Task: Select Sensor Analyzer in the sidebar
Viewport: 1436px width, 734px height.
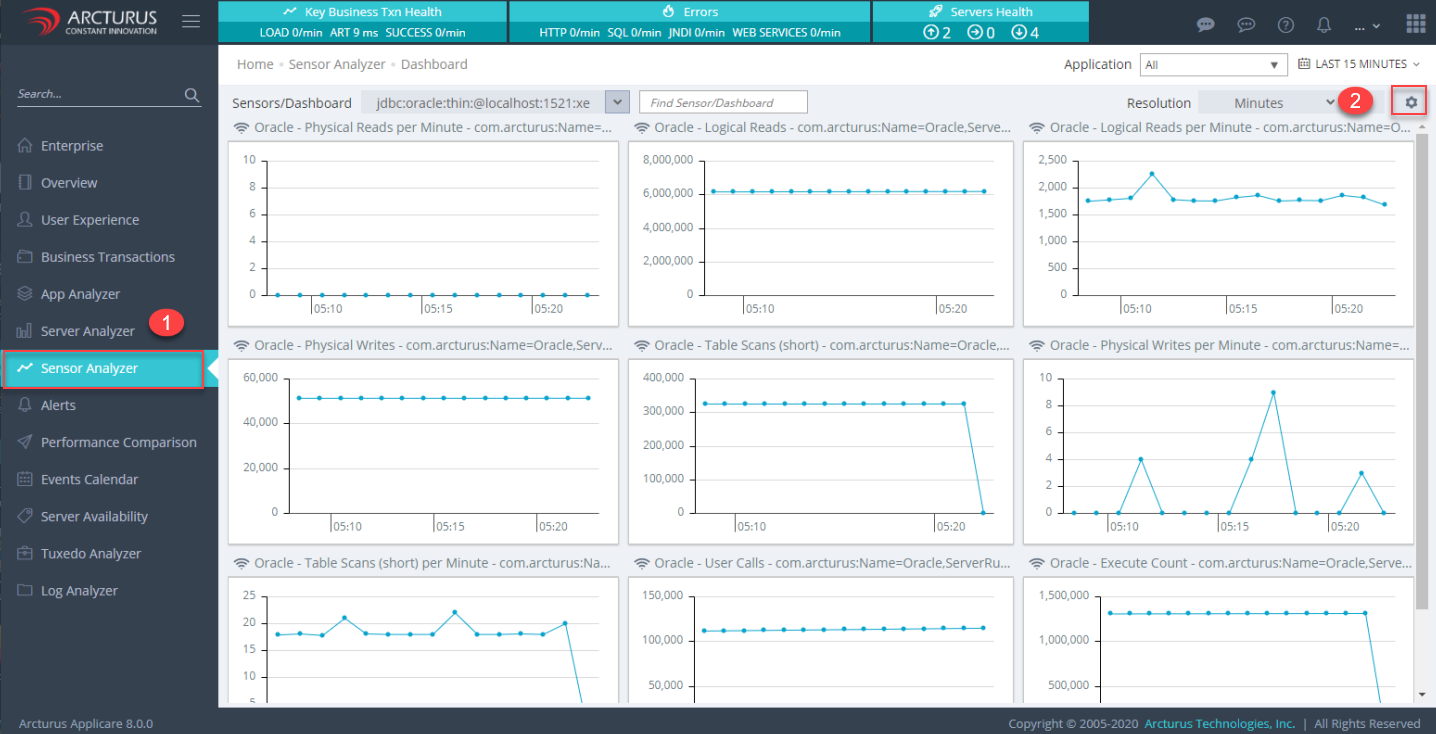Action: point(89,368)
